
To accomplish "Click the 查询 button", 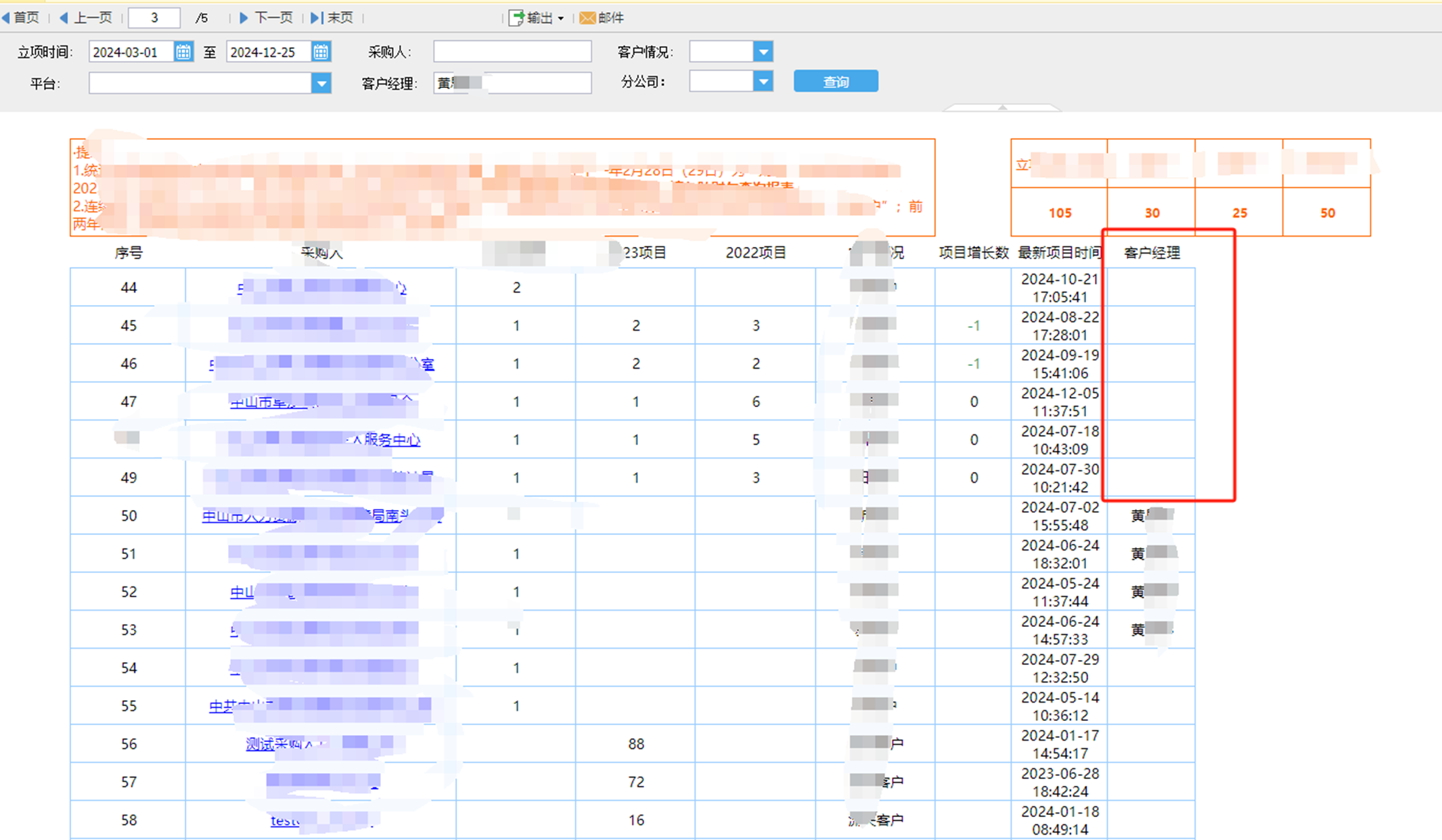I will click(835, 82).
